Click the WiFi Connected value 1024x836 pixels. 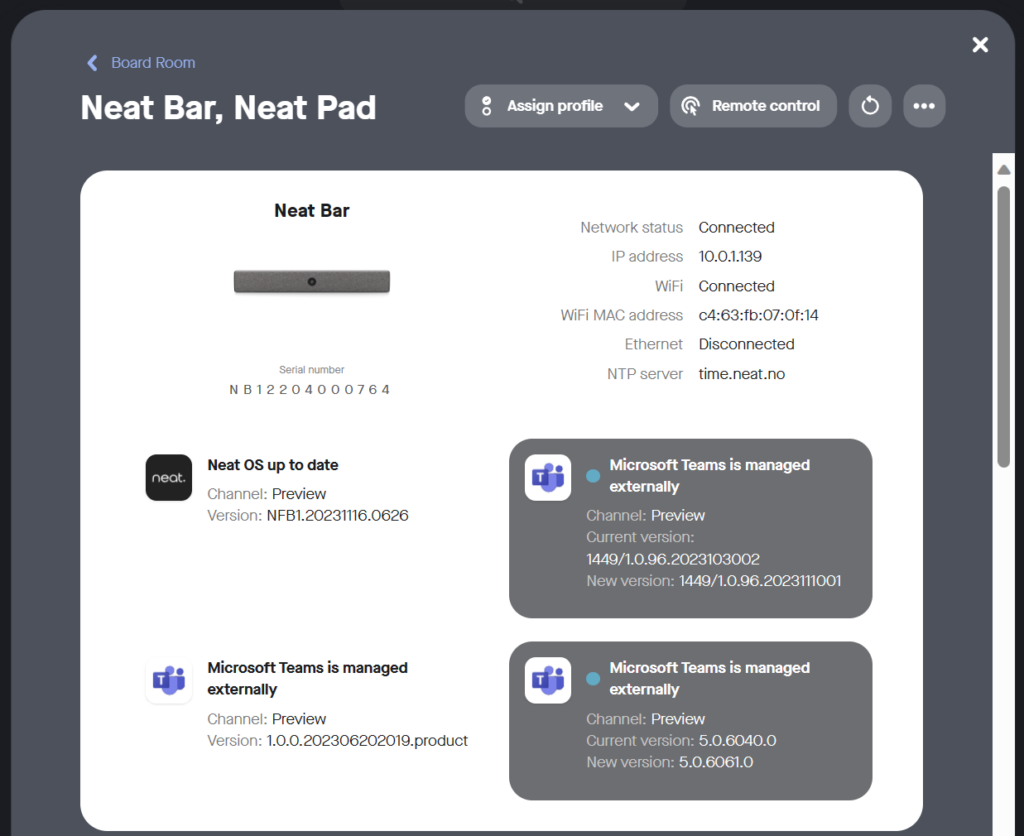pyautogui.click(x=737, y=286)
